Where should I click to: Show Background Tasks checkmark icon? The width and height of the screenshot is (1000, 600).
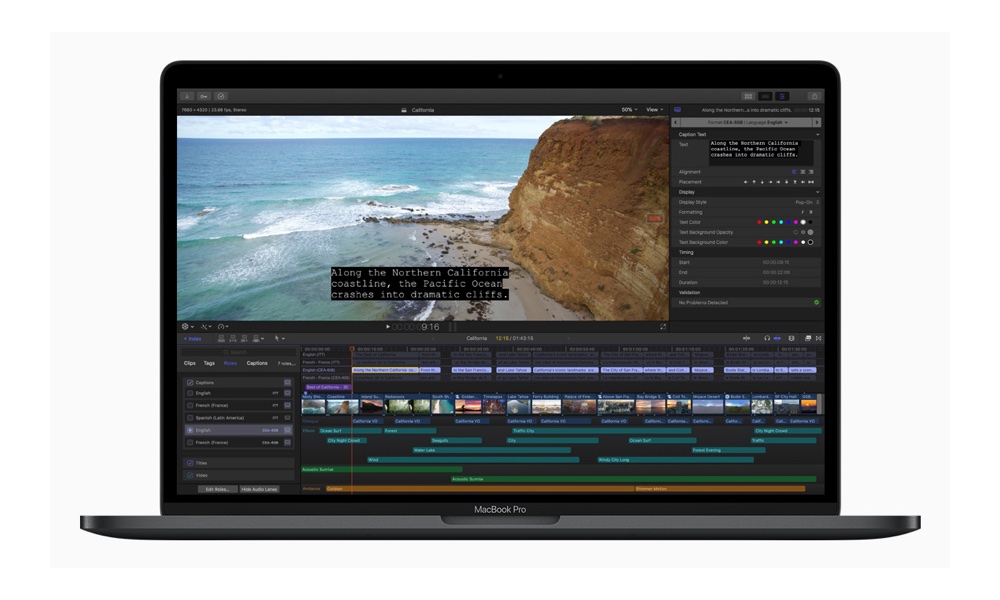(x=221, y=96)
